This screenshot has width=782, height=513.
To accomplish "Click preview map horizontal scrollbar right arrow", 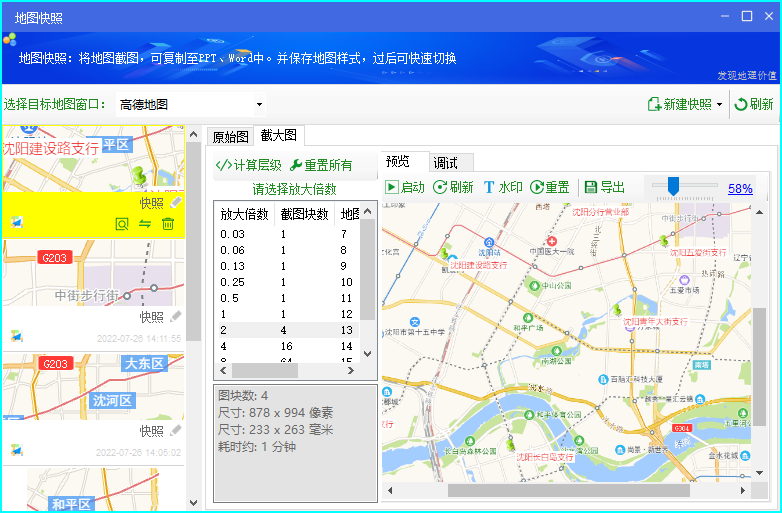I will click(x=743, y=491).
